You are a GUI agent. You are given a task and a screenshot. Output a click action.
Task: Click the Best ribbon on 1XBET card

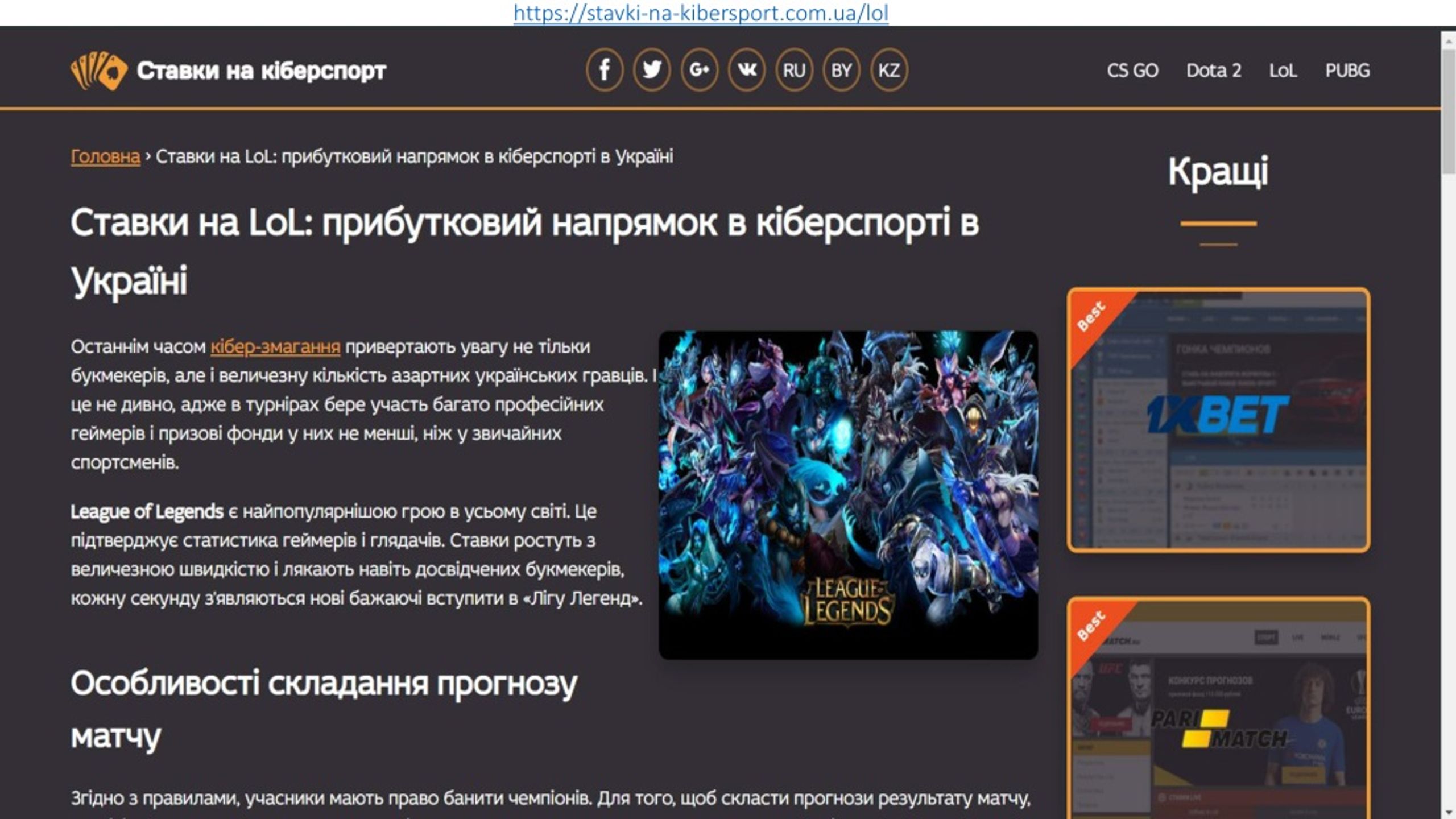pos(1092,317)
